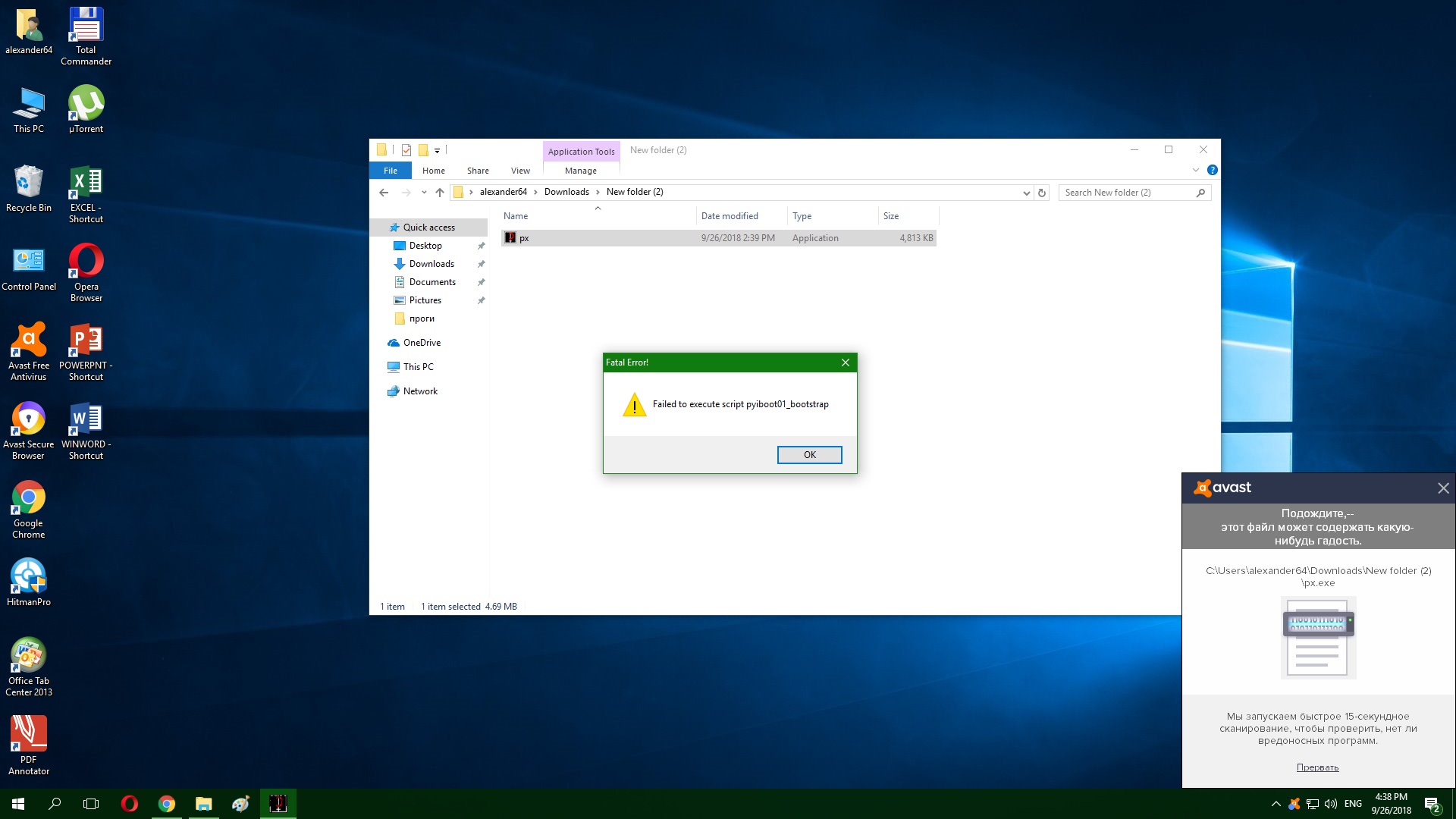Select Downloads in Quick access

point(431,264)
